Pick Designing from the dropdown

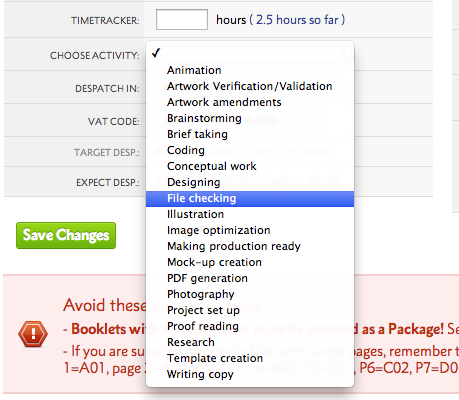point(250,182)
